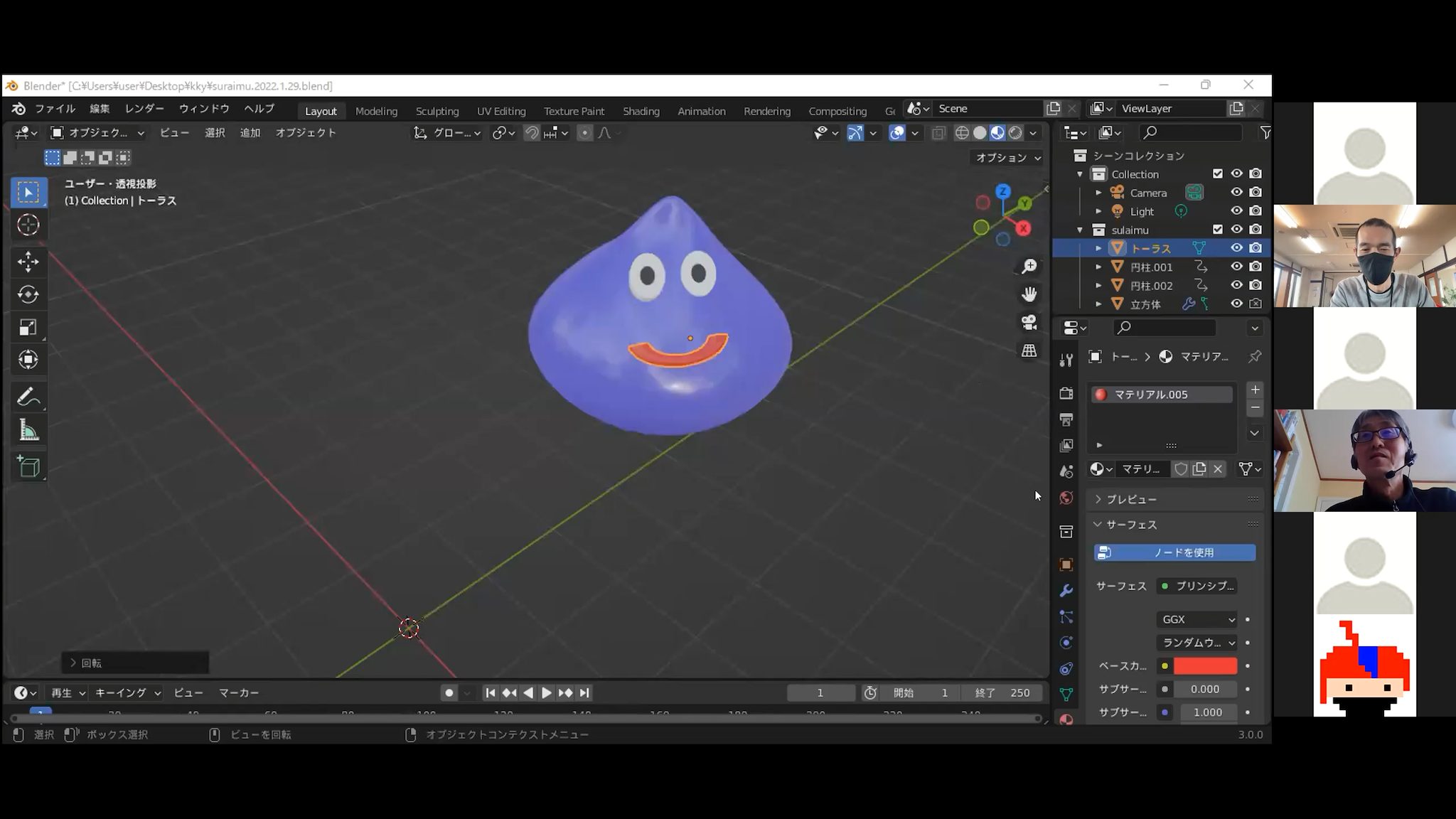This screenshot has width=1456, height=819.
Task: Switch to the Modeling workspace tab
Action: point(376,111)
